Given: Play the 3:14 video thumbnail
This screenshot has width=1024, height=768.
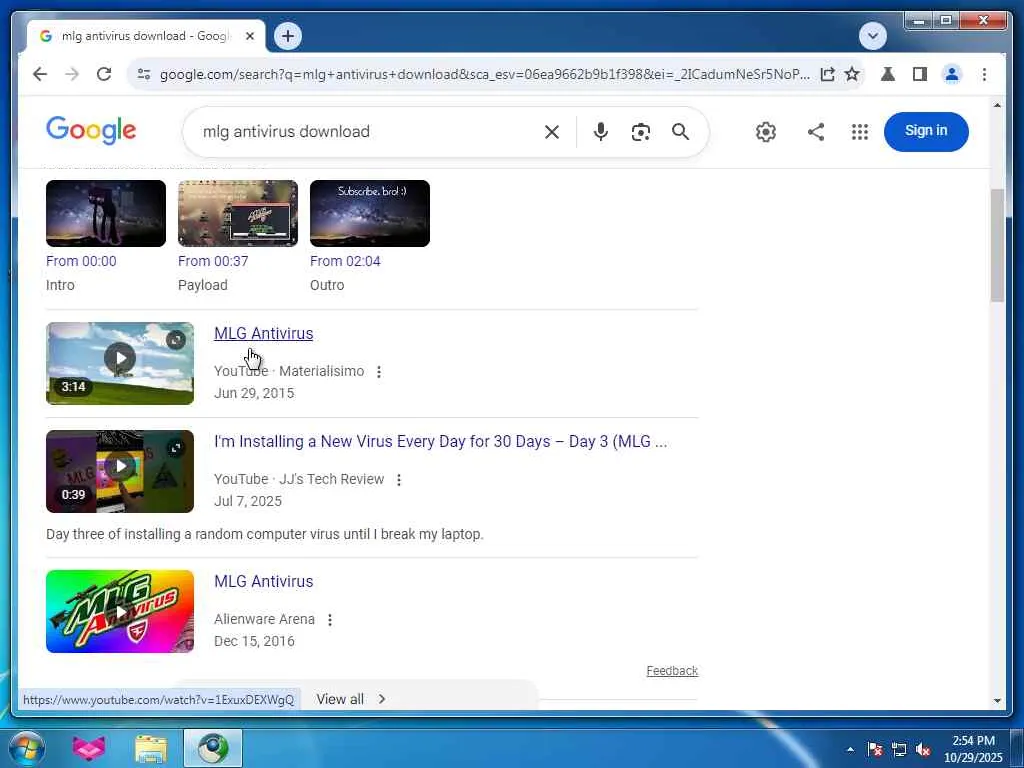Looking at the screenshot, I should pos(120,358).
